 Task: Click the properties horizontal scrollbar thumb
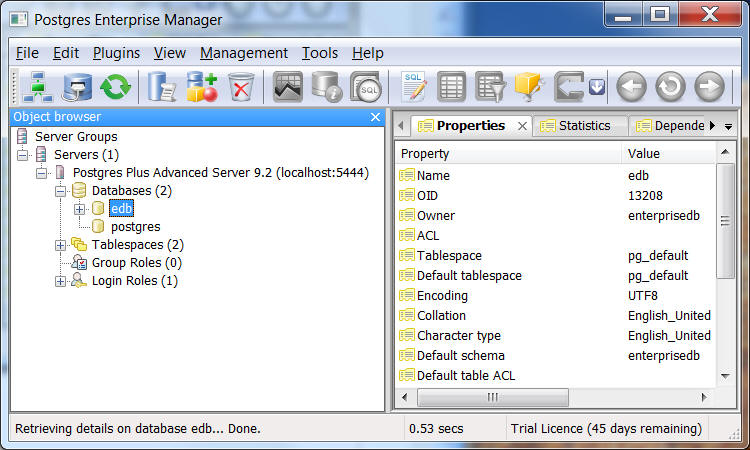coord(493,397)
